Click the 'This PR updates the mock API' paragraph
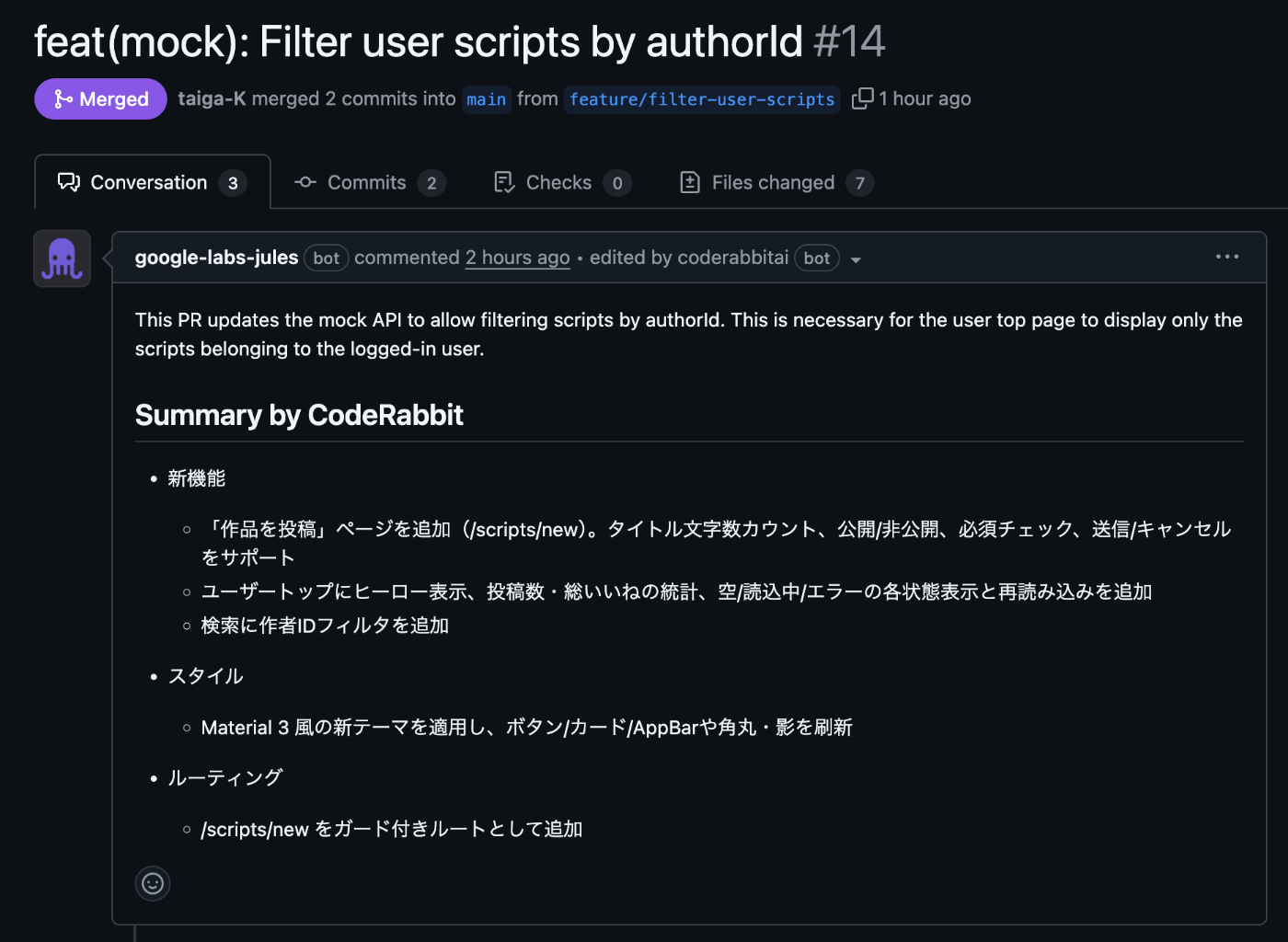 pos(688,334)
